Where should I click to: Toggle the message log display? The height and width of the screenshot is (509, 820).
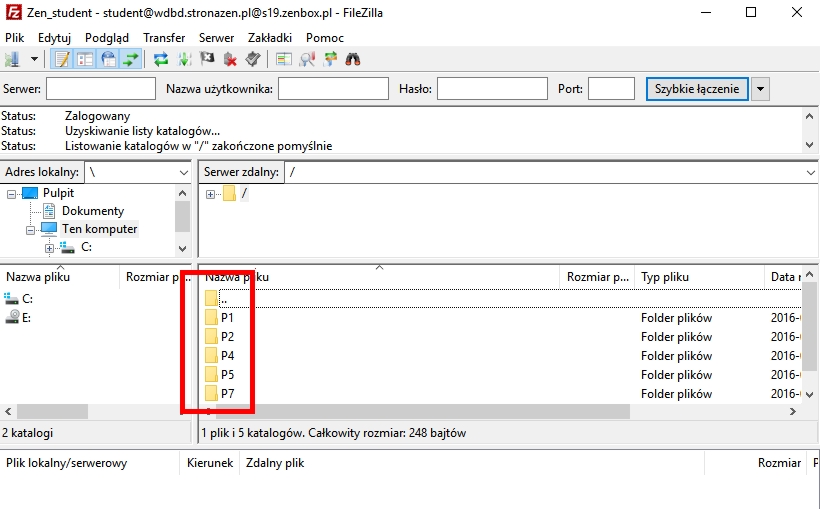(62, 59)
